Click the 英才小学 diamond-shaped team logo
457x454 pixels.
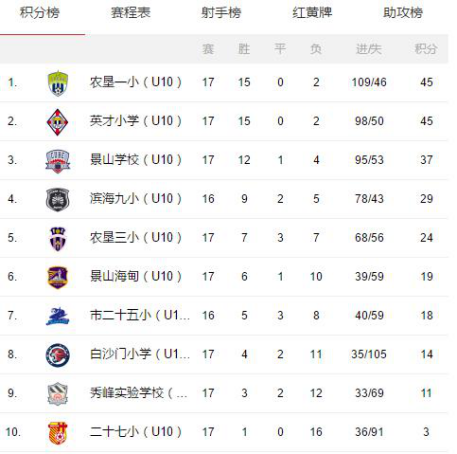click(57, 122)
